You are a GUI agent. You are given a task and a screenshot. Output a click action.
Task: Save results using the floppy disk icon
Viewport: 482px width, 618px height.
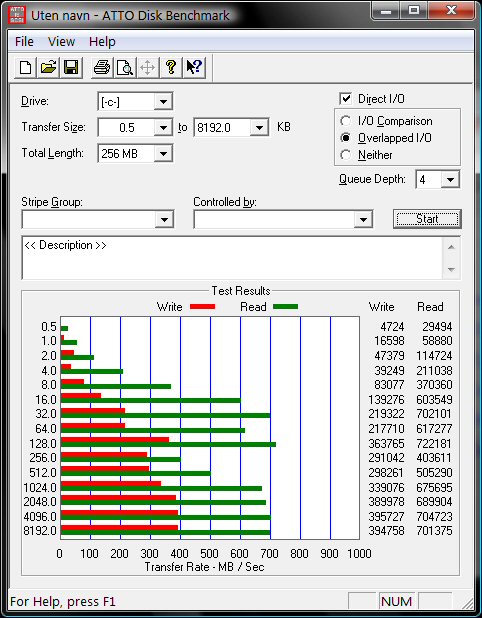[71, 67]
